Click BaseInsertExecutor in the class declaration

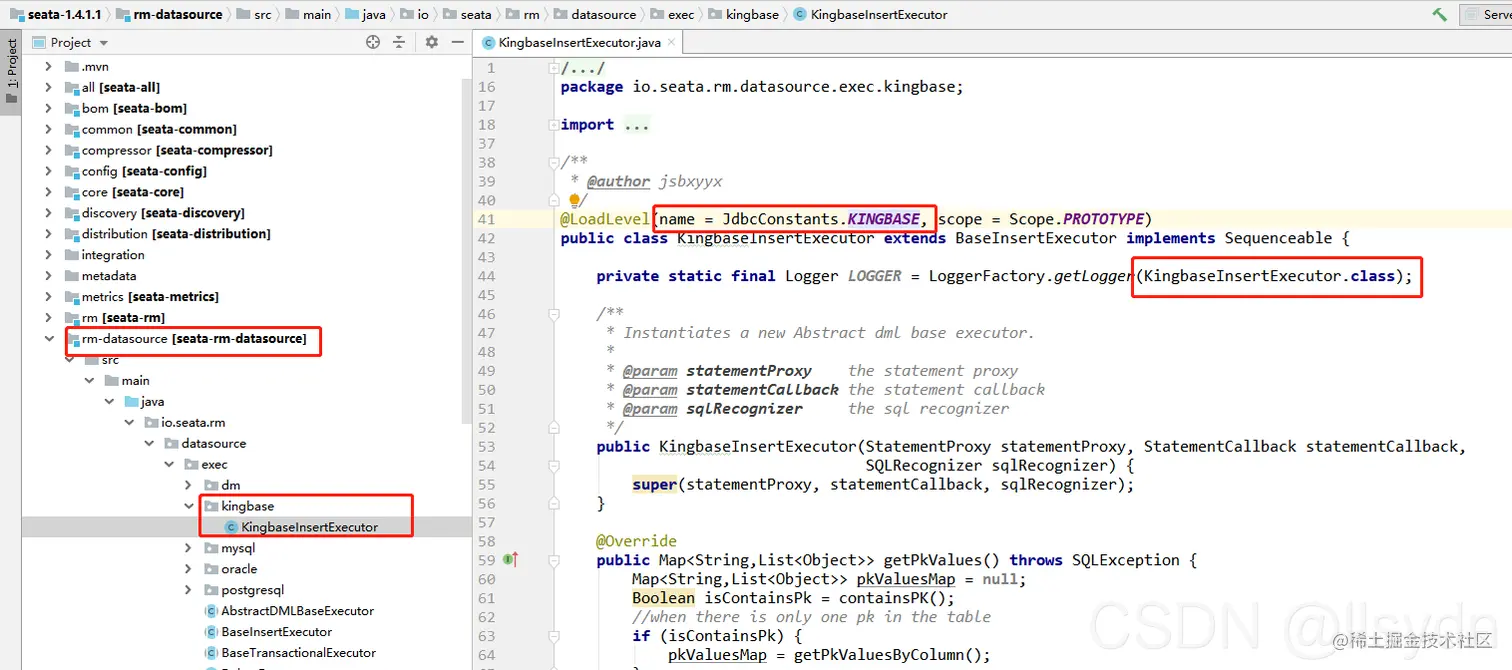pos(1036,238)
